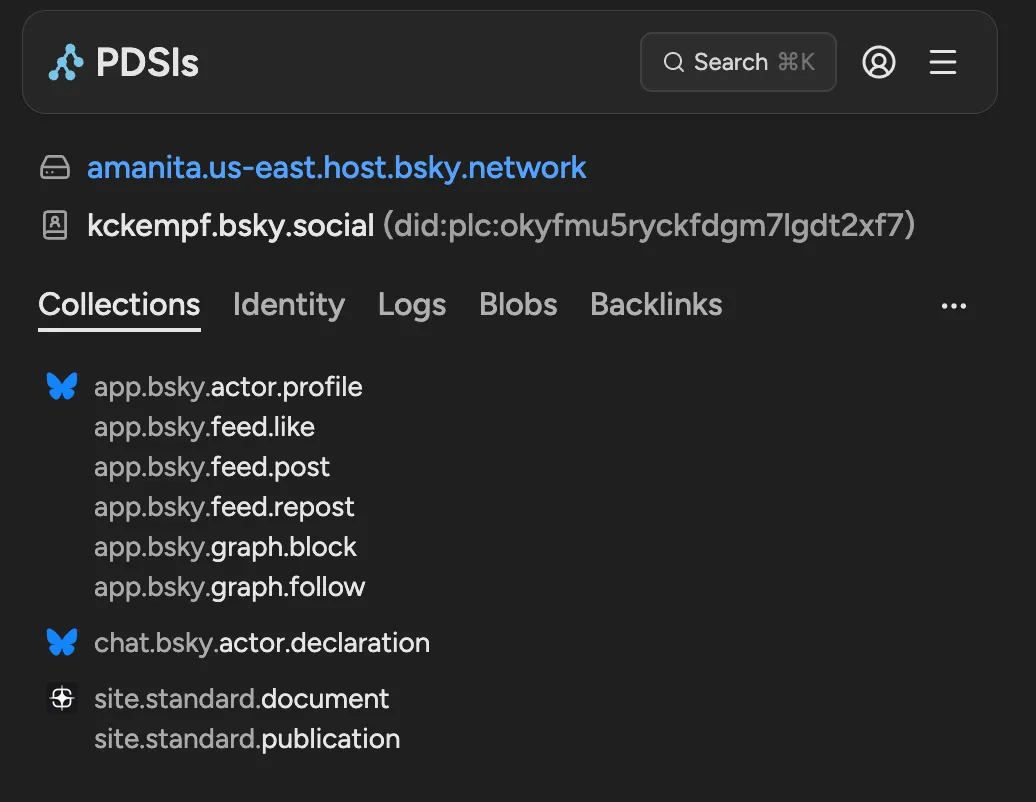Open app.bsky.feed.repost collection
1036x802 pixels.
click(x=224, y=507)
